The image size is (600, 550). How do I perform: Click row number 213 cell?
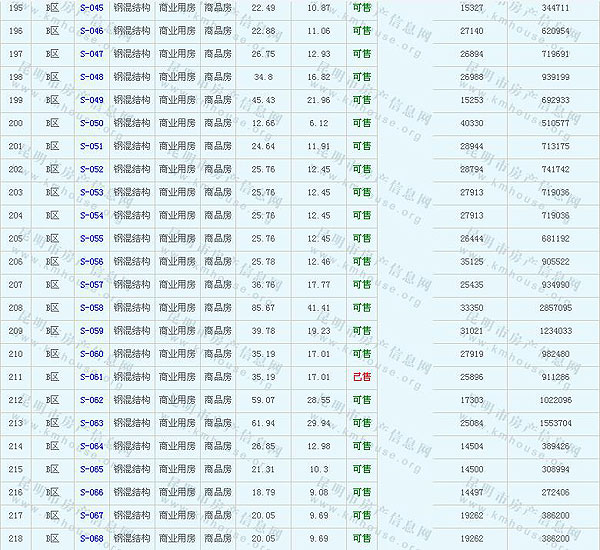(x=15, y=423)
